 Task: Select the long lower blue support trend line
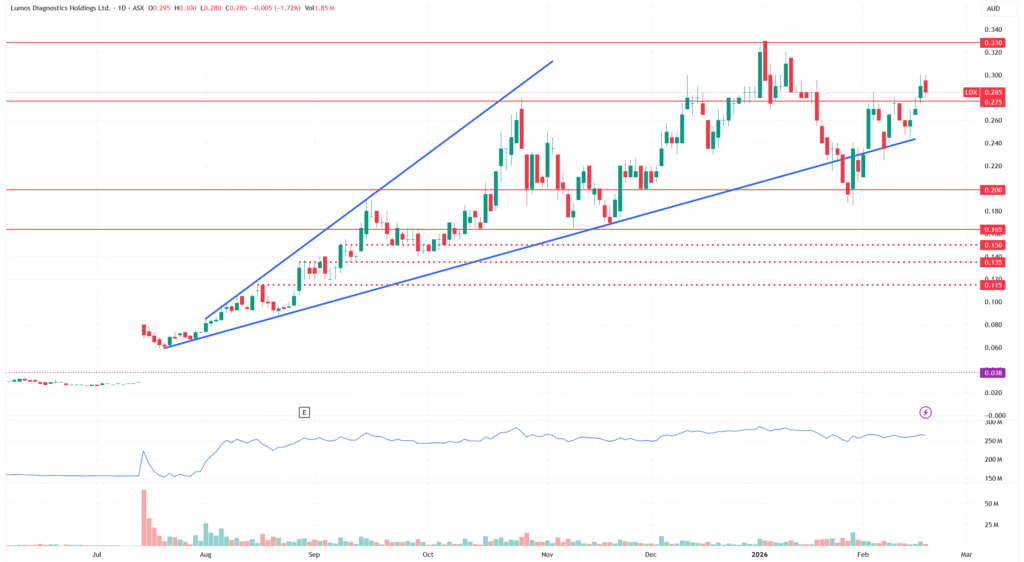click(539, 243)
